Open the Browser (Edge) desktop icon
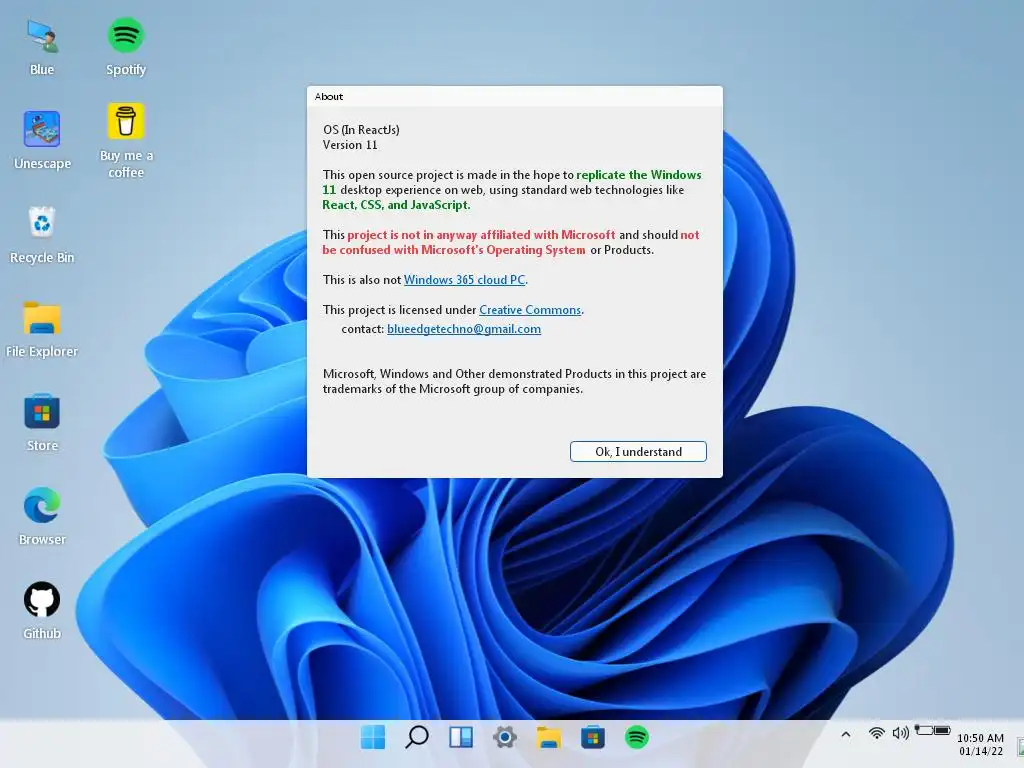The width and height of the screenshot is (1024, 768). 42,517
